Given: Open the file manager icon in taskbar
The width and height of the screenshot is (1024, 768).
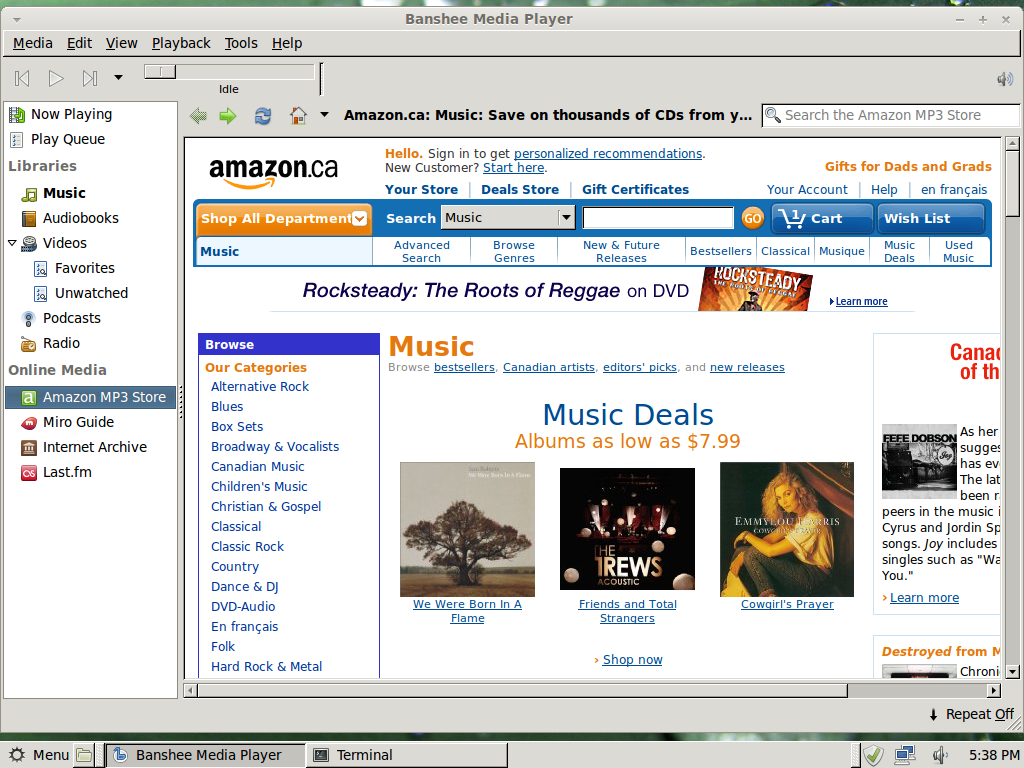Looking at the screenshot, I should [84, 756].
